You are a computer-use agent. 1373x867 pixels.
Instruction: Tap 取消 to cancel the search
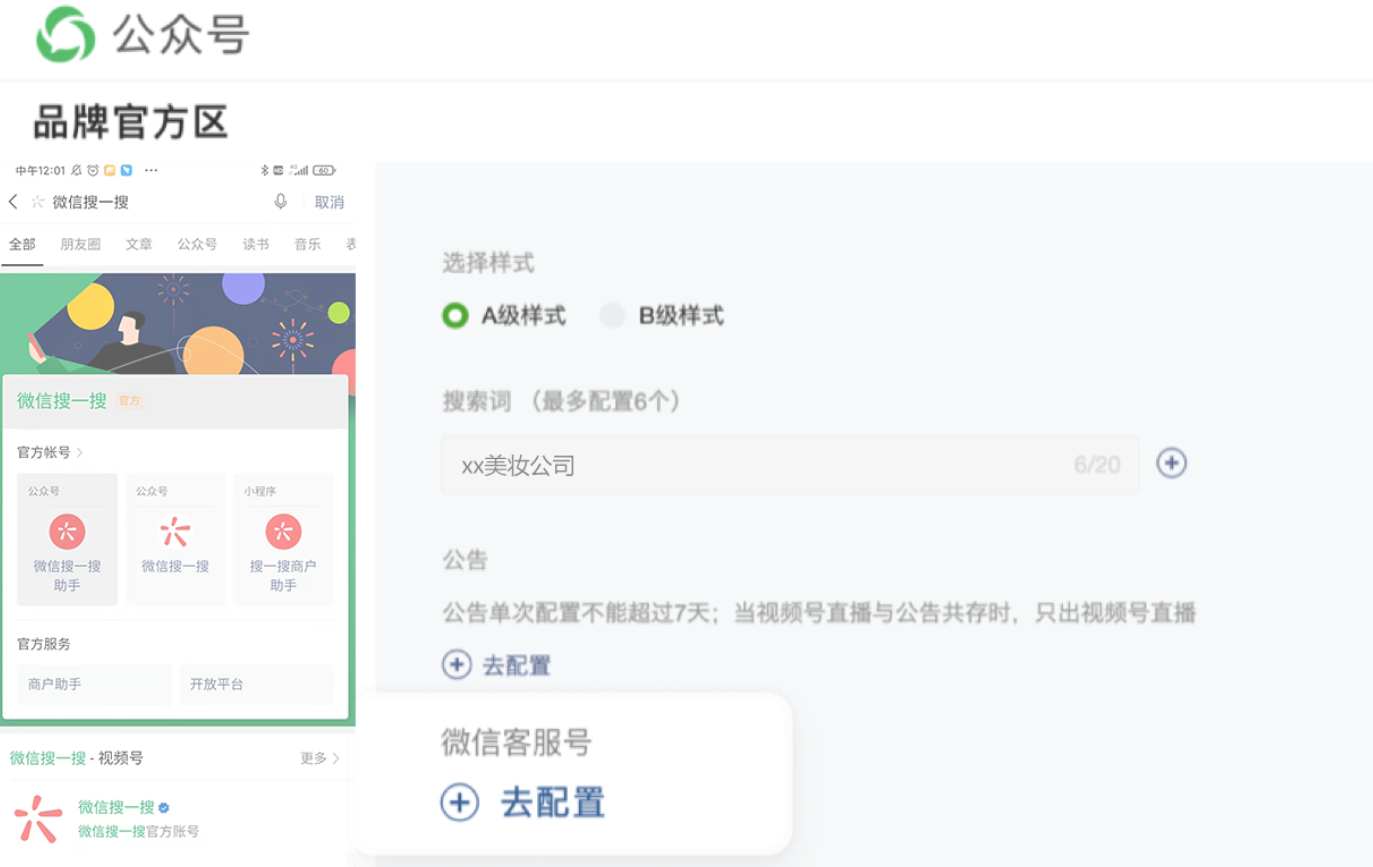(329, 202)
